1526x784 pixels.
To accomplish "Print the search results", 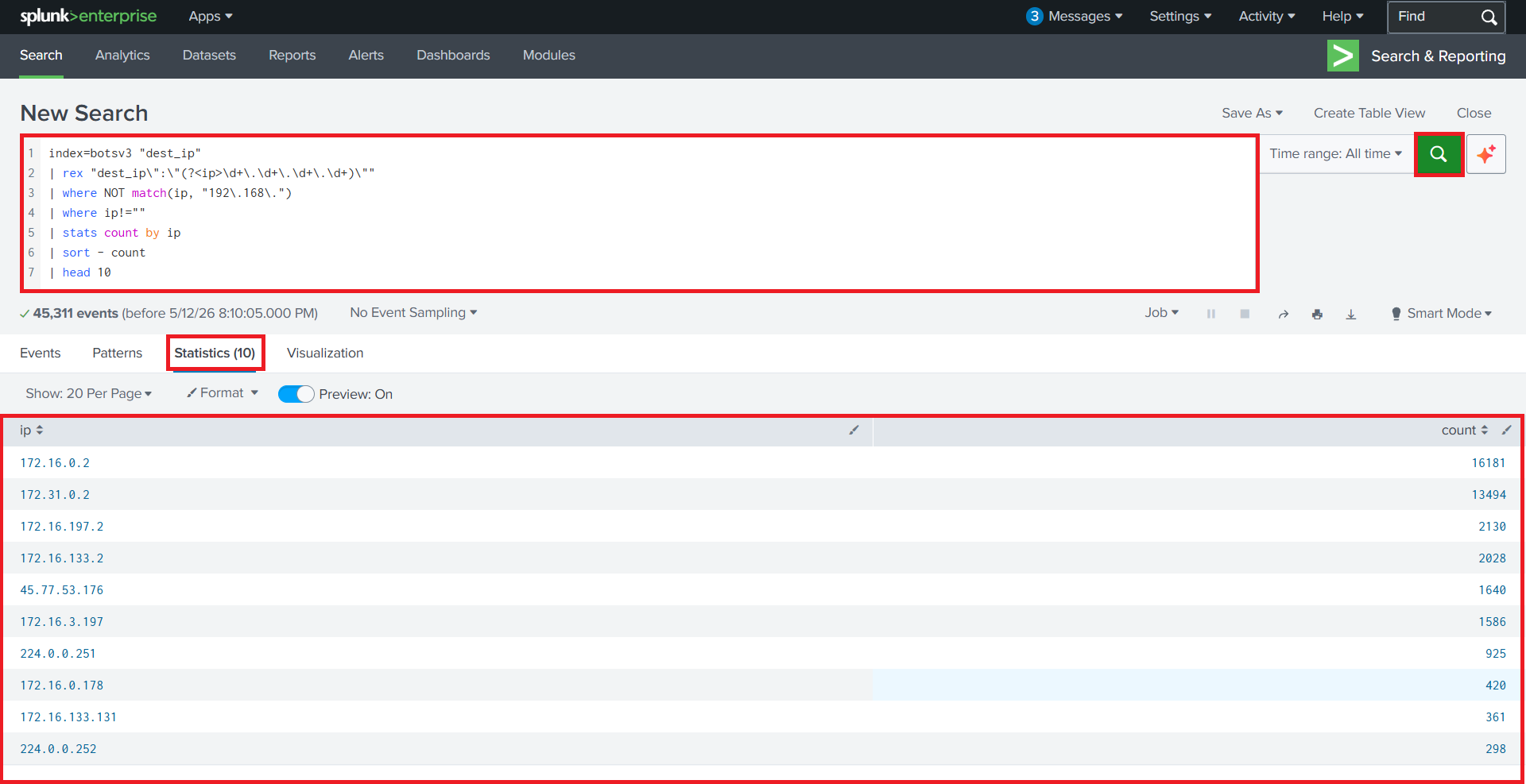I will click(1317, 314).
